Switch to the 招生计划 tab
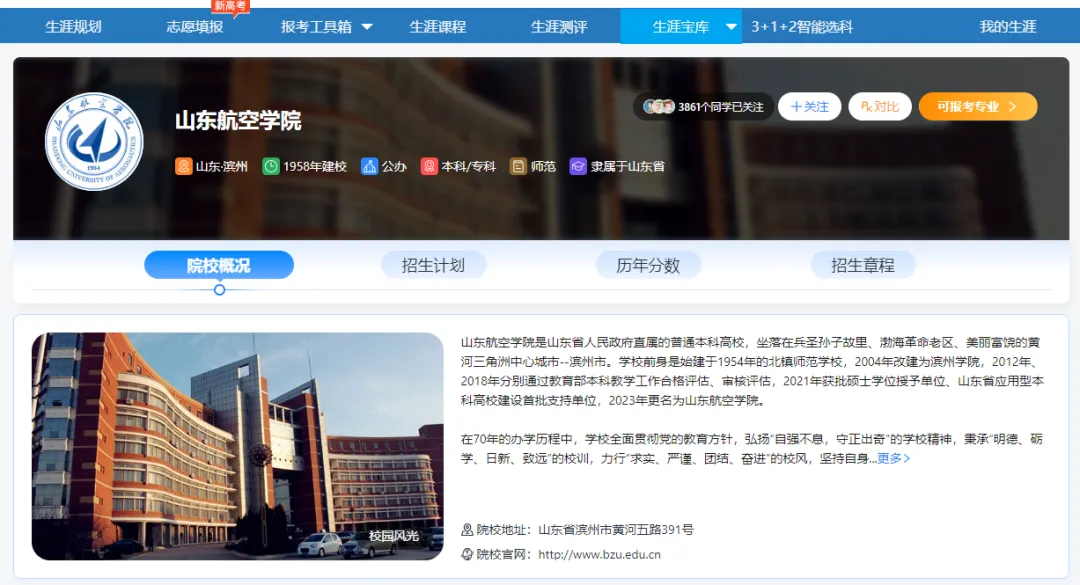The width and height of the screenshot is (1080, 585). [434, 265]
